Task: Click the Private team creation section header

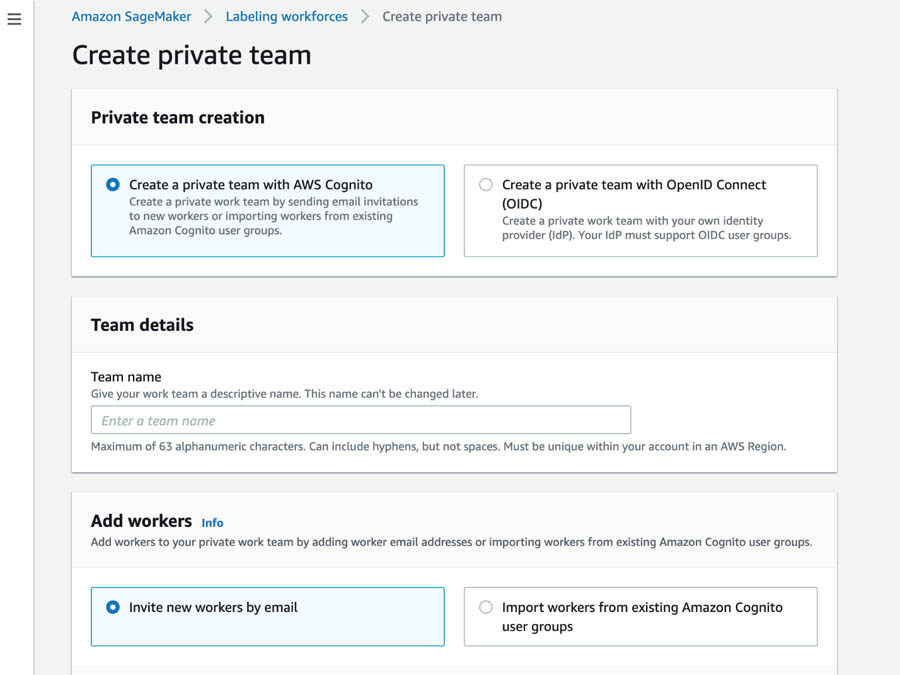Action: pyautogui.click(x=178, y=118)
